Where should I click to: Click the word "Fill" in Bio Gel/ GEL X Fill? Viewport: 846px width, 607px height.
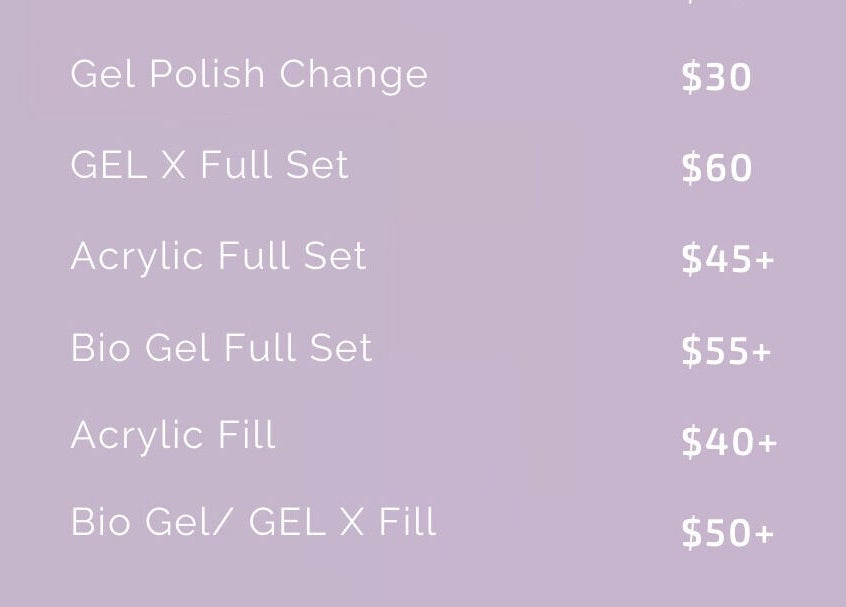coord(406,522)
